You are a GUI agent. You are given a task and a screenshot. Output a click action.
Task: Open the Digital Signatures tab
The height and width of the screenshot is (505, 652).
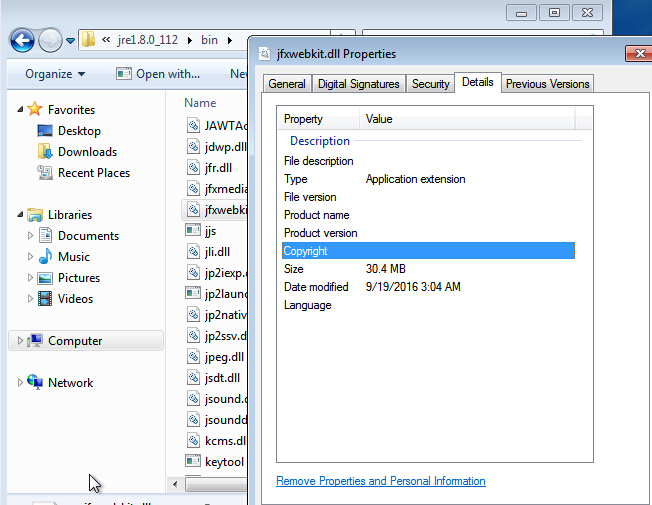pos(359,84)
